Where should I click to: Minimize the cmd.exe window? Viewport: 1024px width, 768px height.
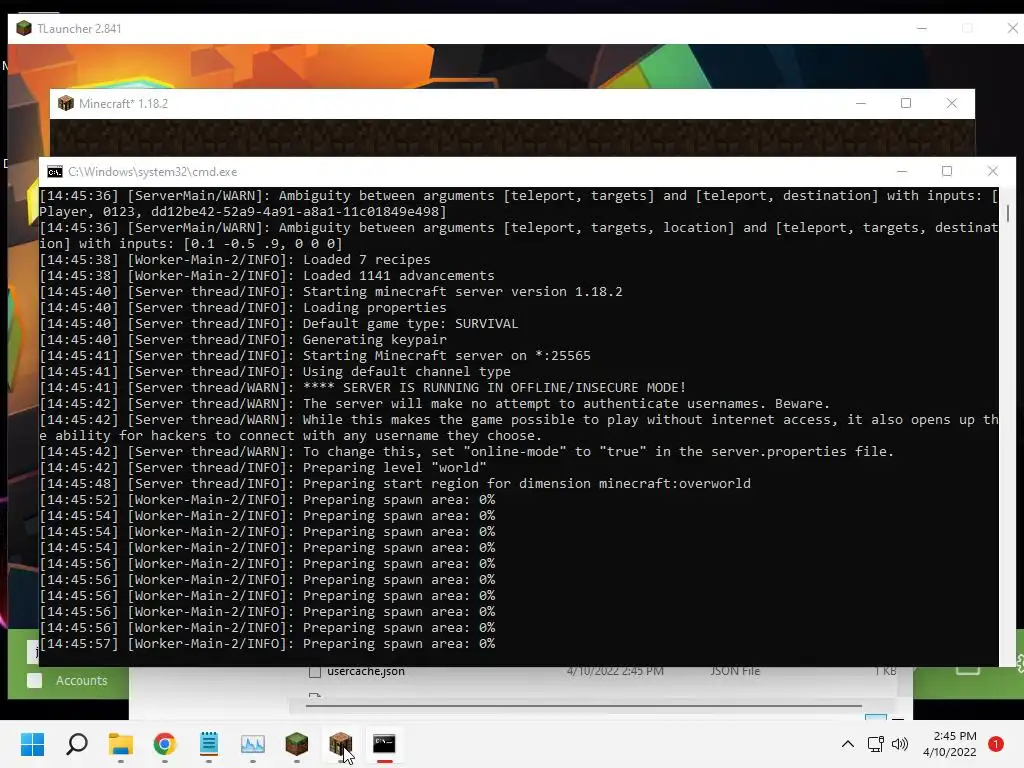[902, 171]
